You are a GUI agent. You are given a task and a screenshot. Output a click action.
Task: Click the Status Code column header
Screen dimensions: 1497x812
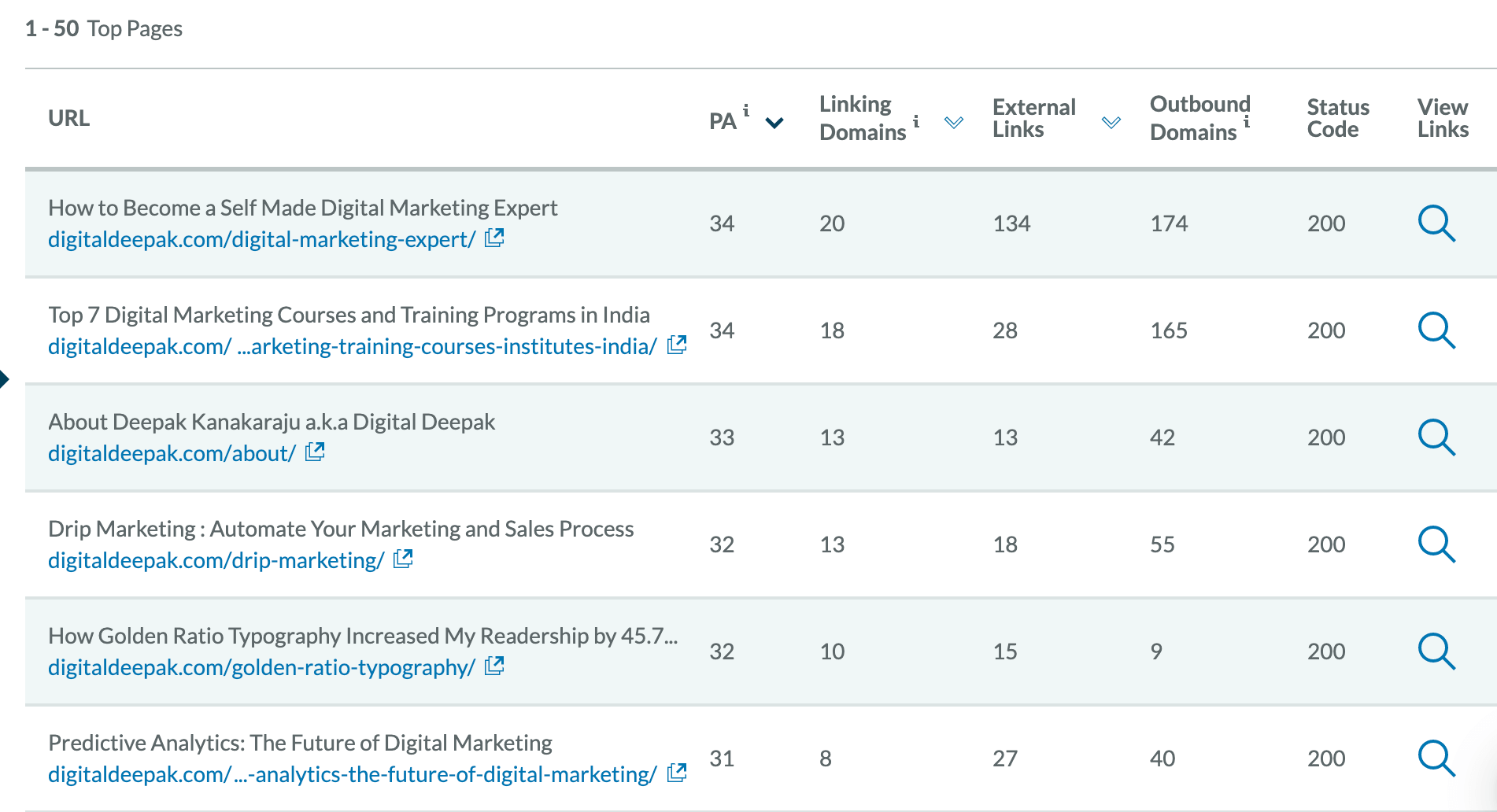[x=1338, y=118]
